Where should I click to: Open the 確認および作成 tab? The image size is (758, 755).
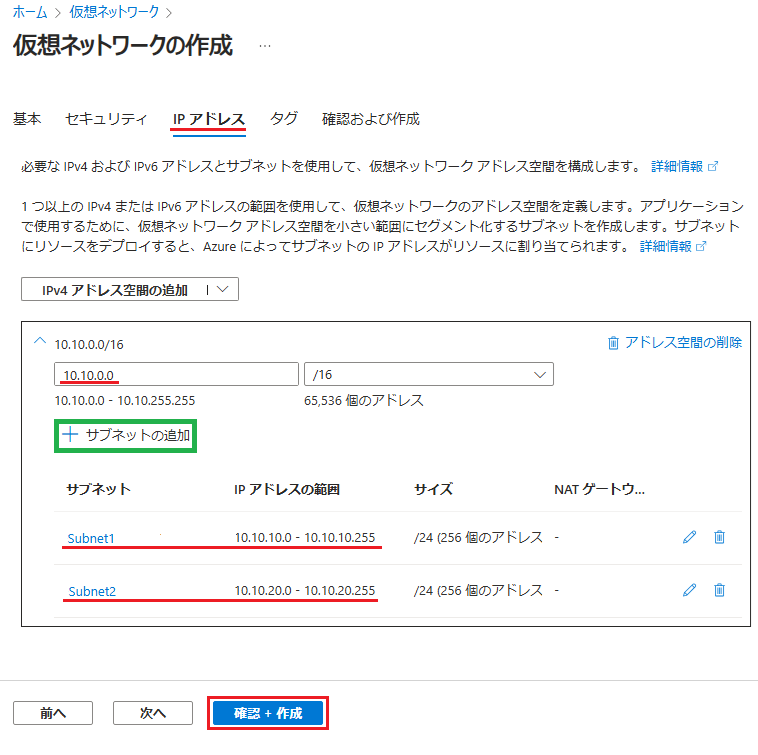(371, 119)
